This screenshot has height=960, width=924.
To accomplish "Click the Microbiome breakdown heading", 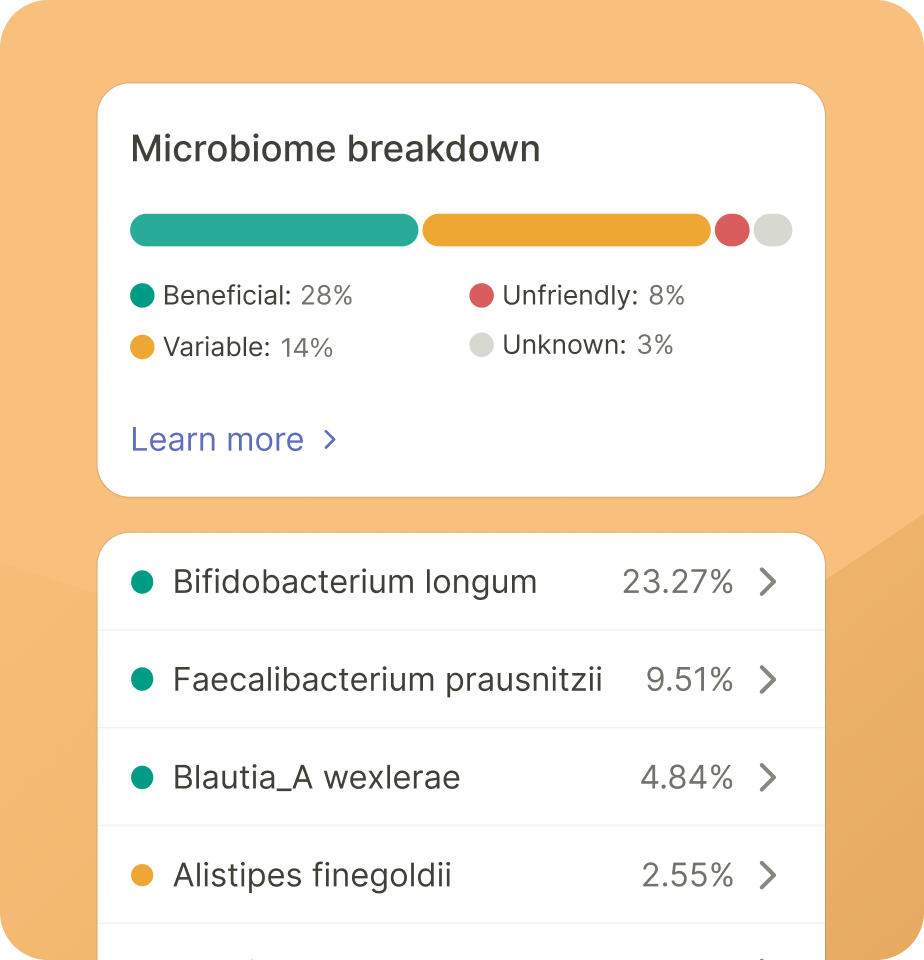I will [x=336, y=149].
